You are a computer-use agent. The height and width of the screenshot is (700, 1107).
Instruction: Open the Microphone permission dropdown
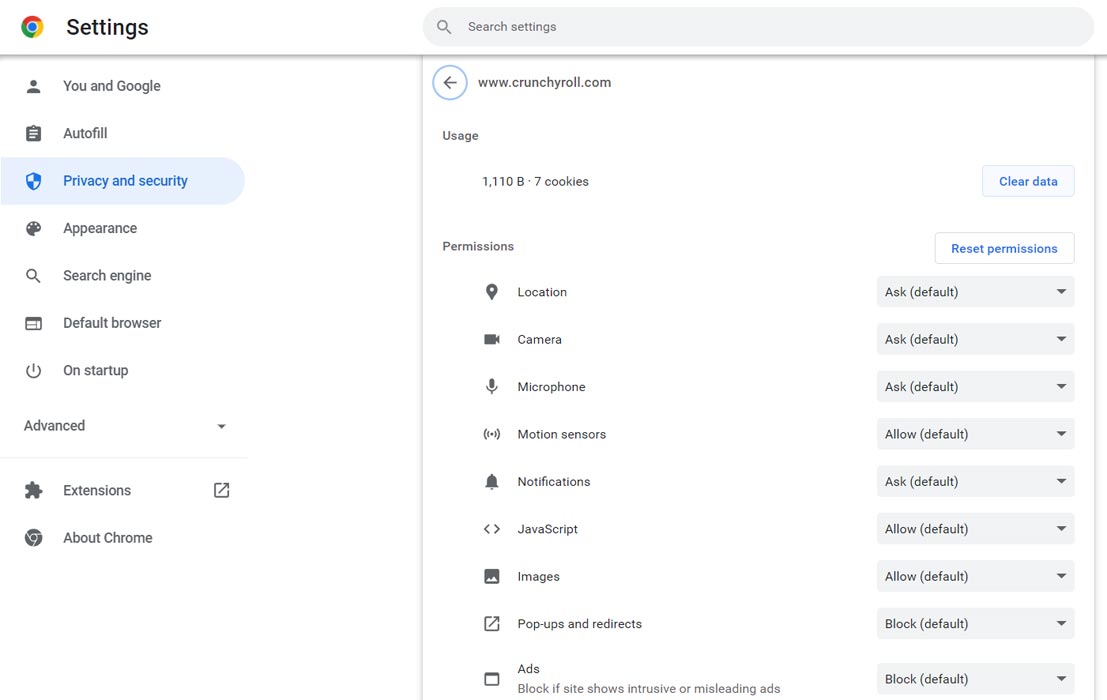(976, 387)
